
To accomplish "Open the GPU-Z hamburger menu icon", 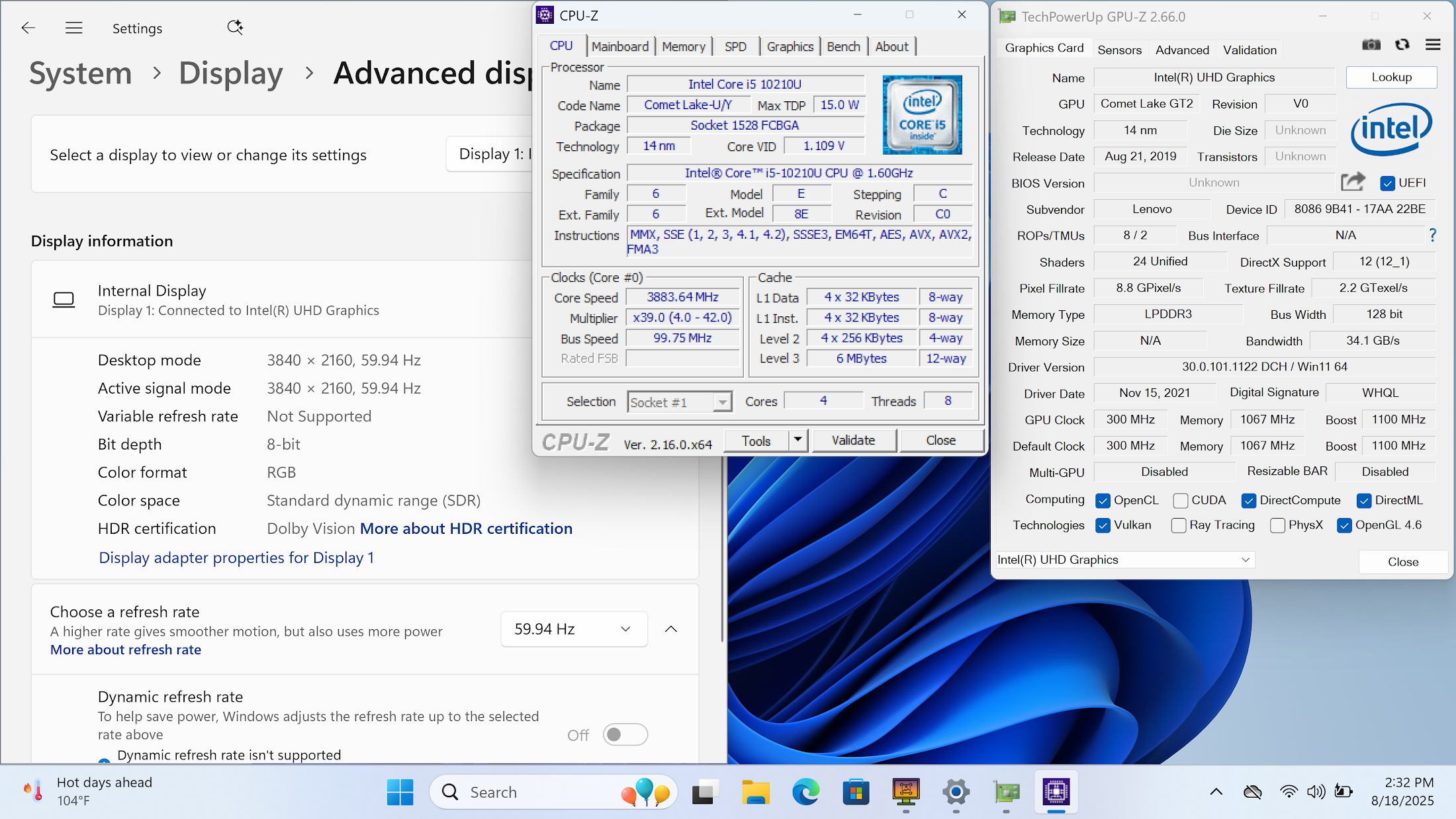I will [x=1433, y=45].
